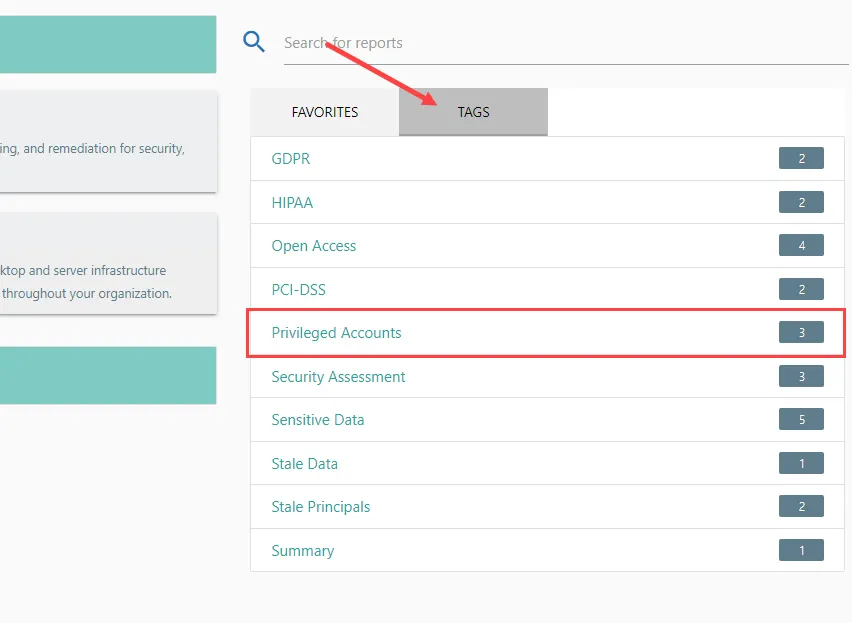Open the Summary reports tag

pos(302,550)
